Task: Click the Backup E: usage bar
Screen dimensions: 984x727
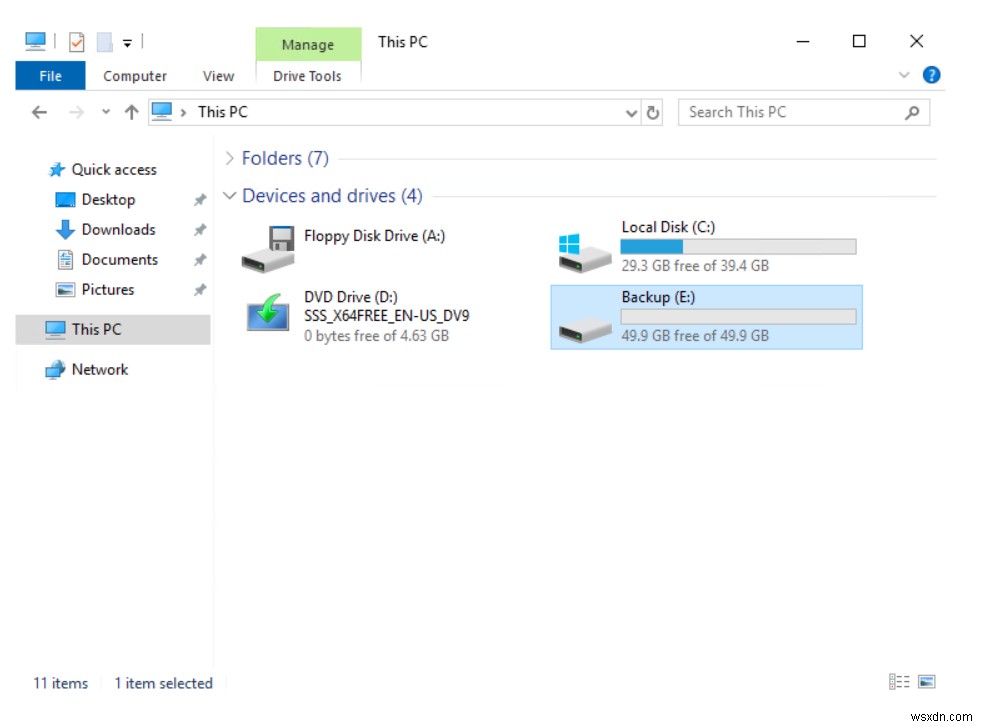Action: click(x=738, y=316)
